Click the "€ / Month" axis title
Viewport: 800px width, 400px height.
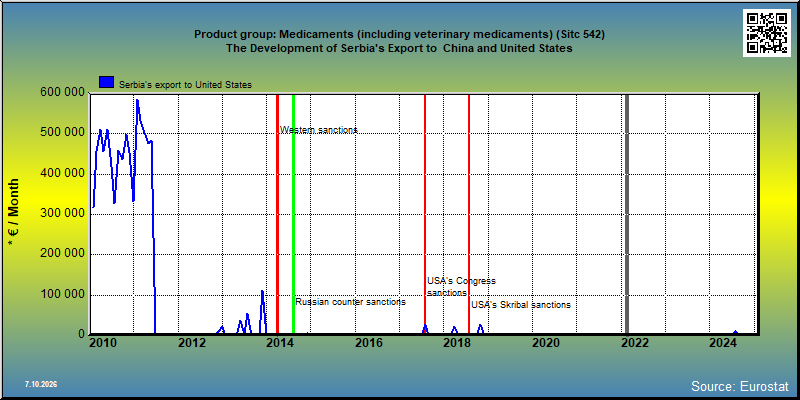(x=13, y=213)
